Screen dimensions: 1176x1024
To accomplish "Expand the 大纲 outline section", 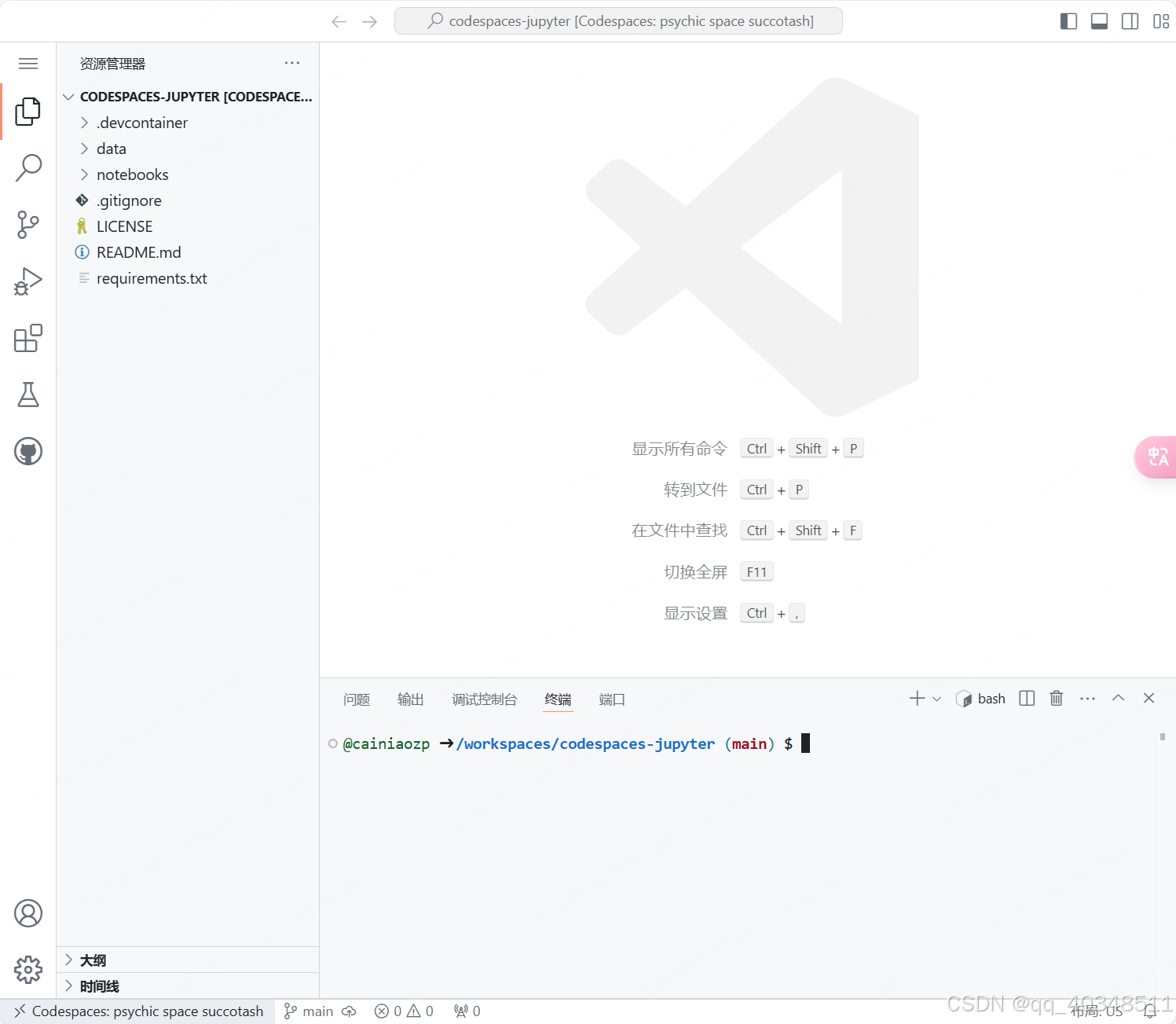I will 188,960.
